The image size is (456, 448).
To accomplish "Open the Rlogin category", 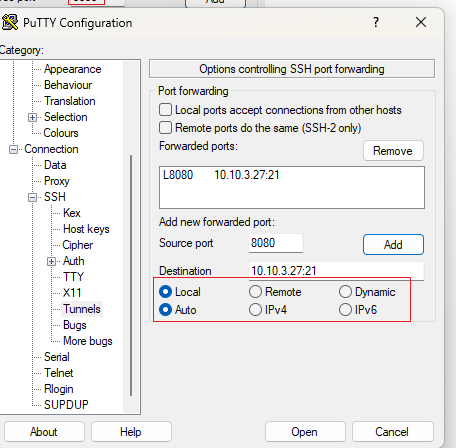I will coord(59,389).
